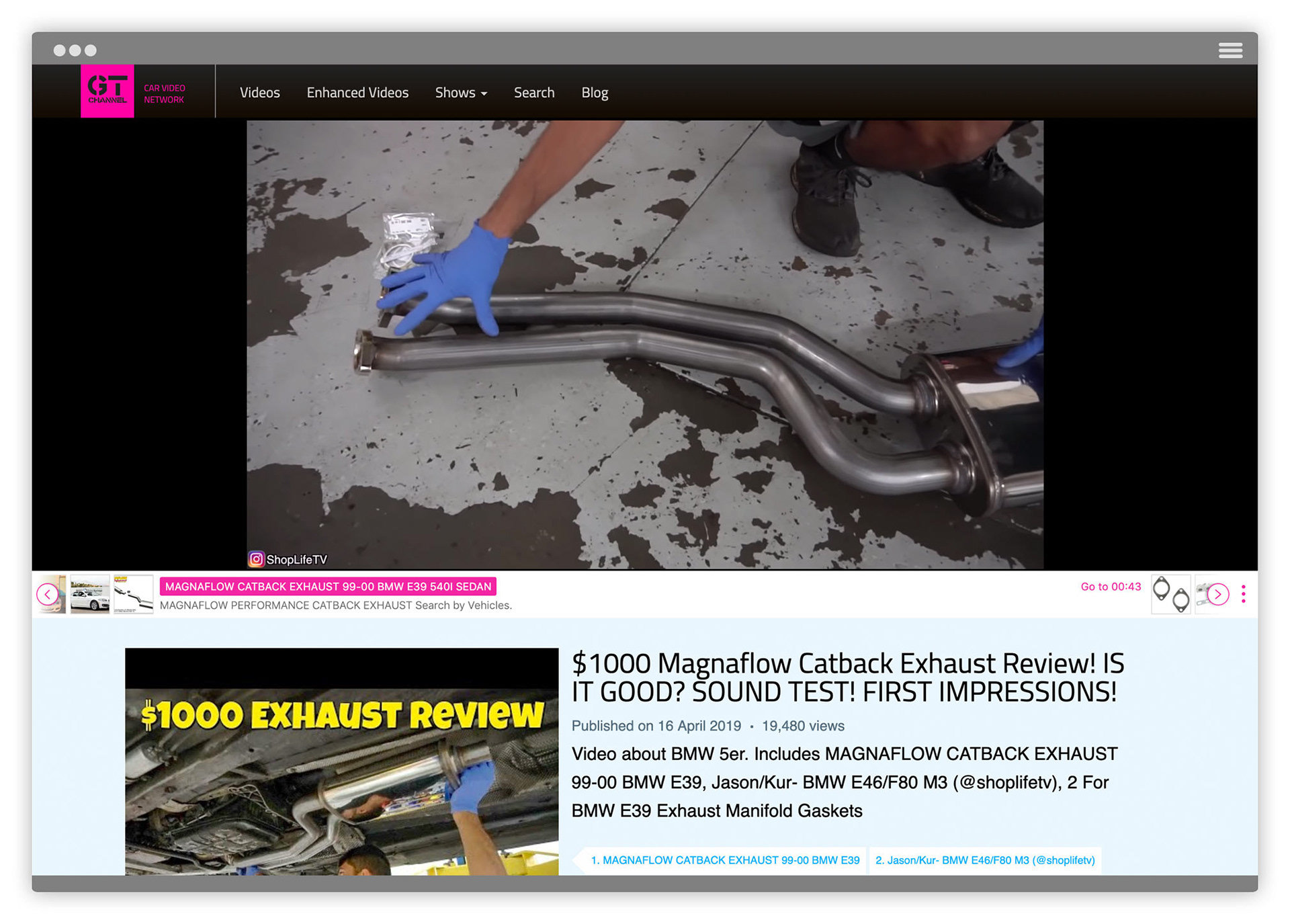Click the Magnaflow Performance Catback Exhaust description
Viewport: 1290px width, 924px height.
(x=336, y=605)
